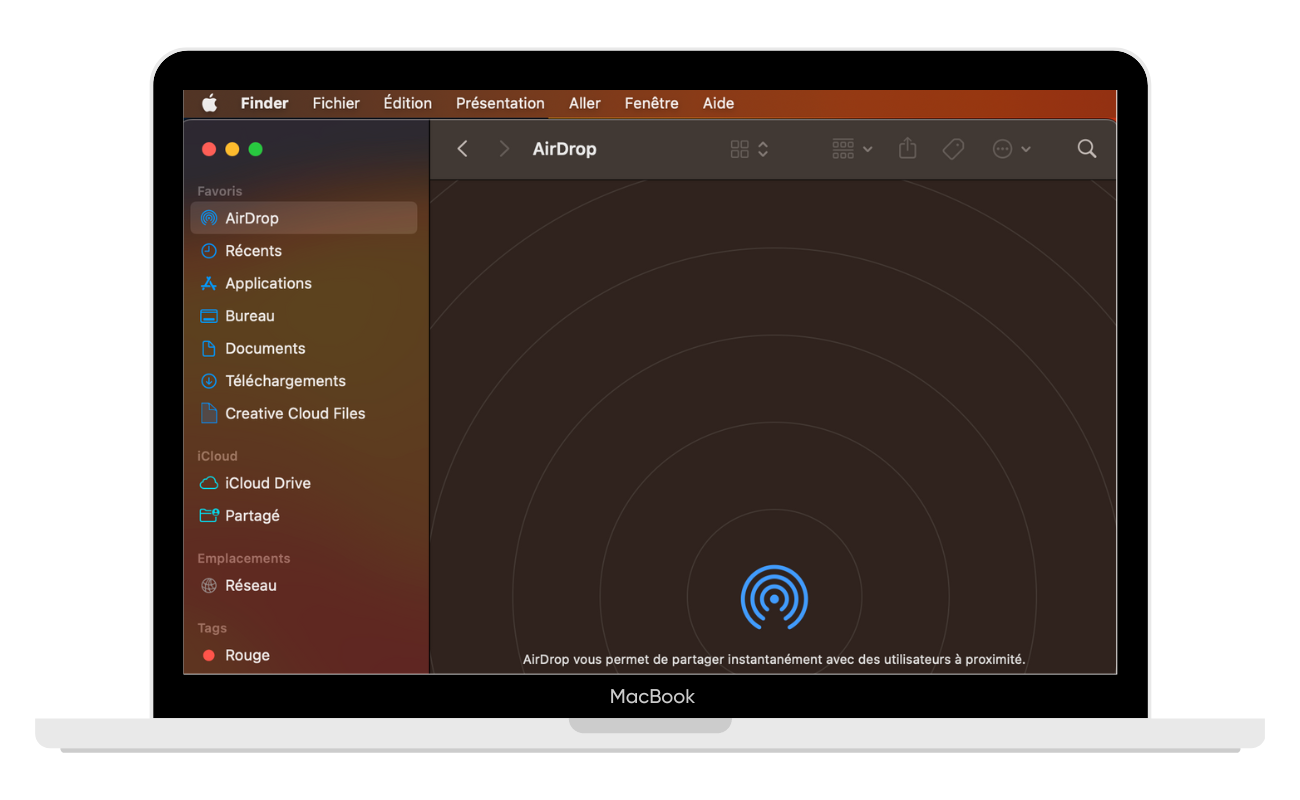This screenshot has width=1300, height=800.
Task: Share files using the Share icon
Action: [x=907, y=148]
